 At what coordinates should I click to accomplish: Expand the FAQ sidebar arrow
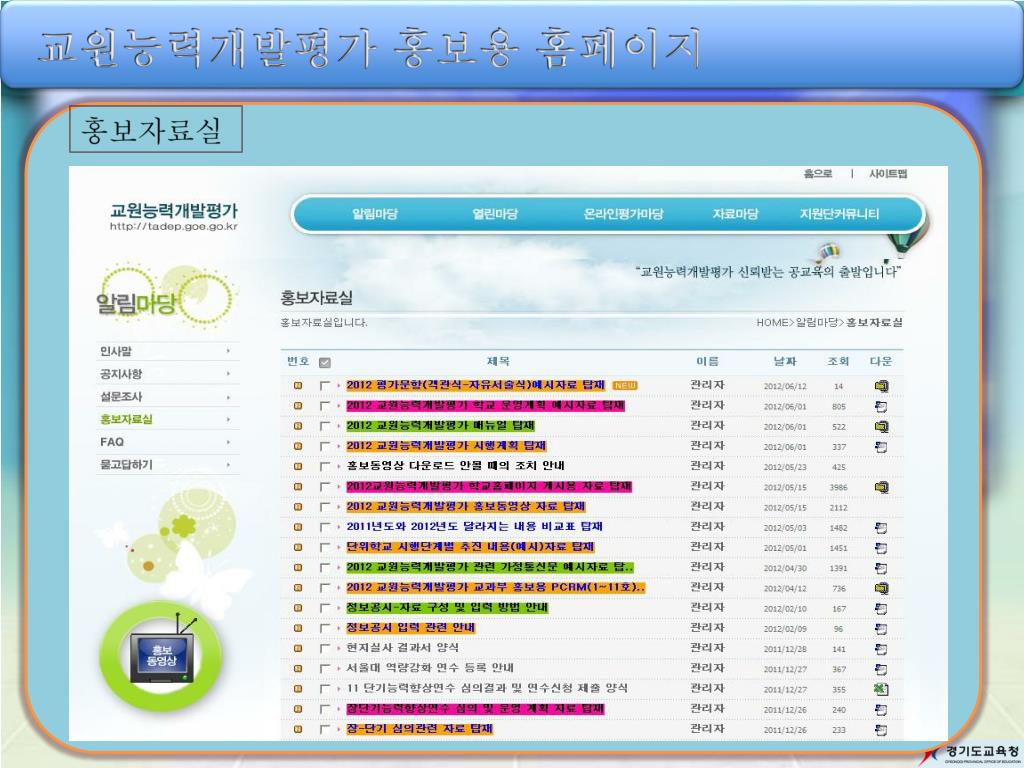228,442
